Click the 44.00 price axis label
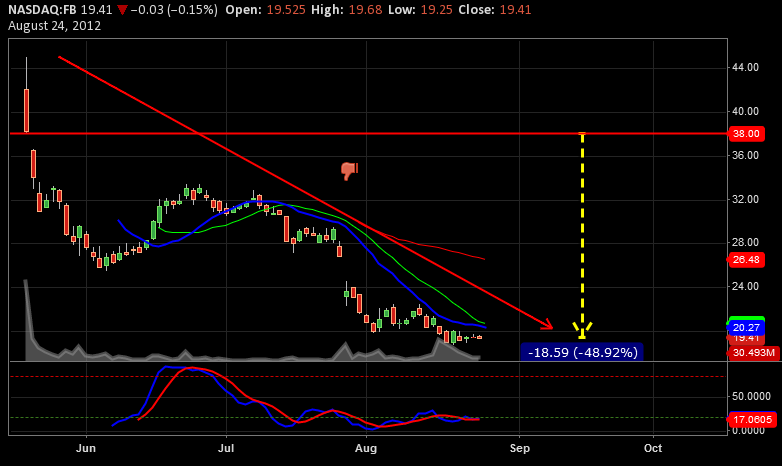This screenshot has width=782, height=466. coord(745,67)
